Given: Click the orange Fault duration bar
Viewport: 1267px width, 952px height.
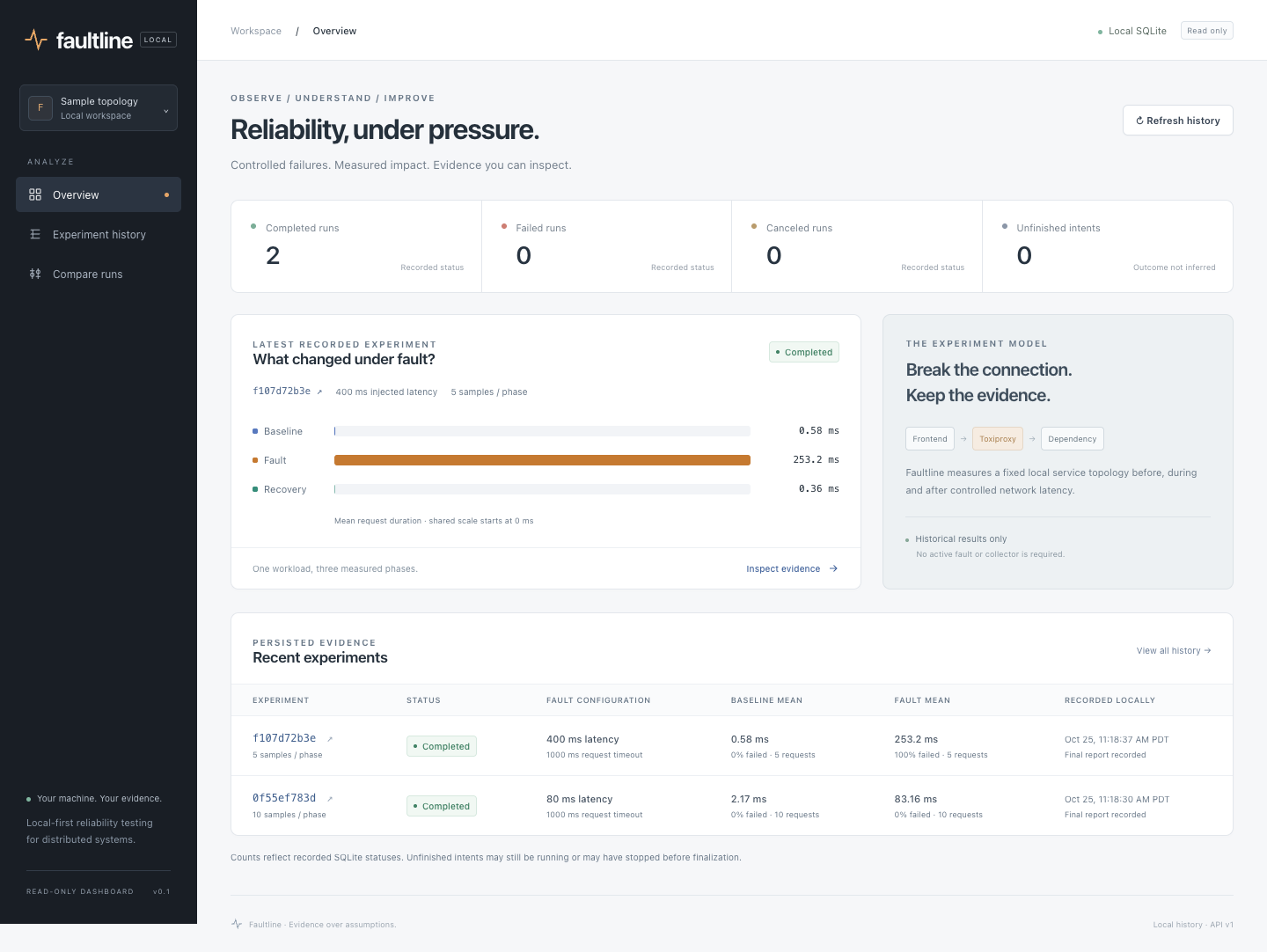Looking at the screenshot, I should [542, 460].
